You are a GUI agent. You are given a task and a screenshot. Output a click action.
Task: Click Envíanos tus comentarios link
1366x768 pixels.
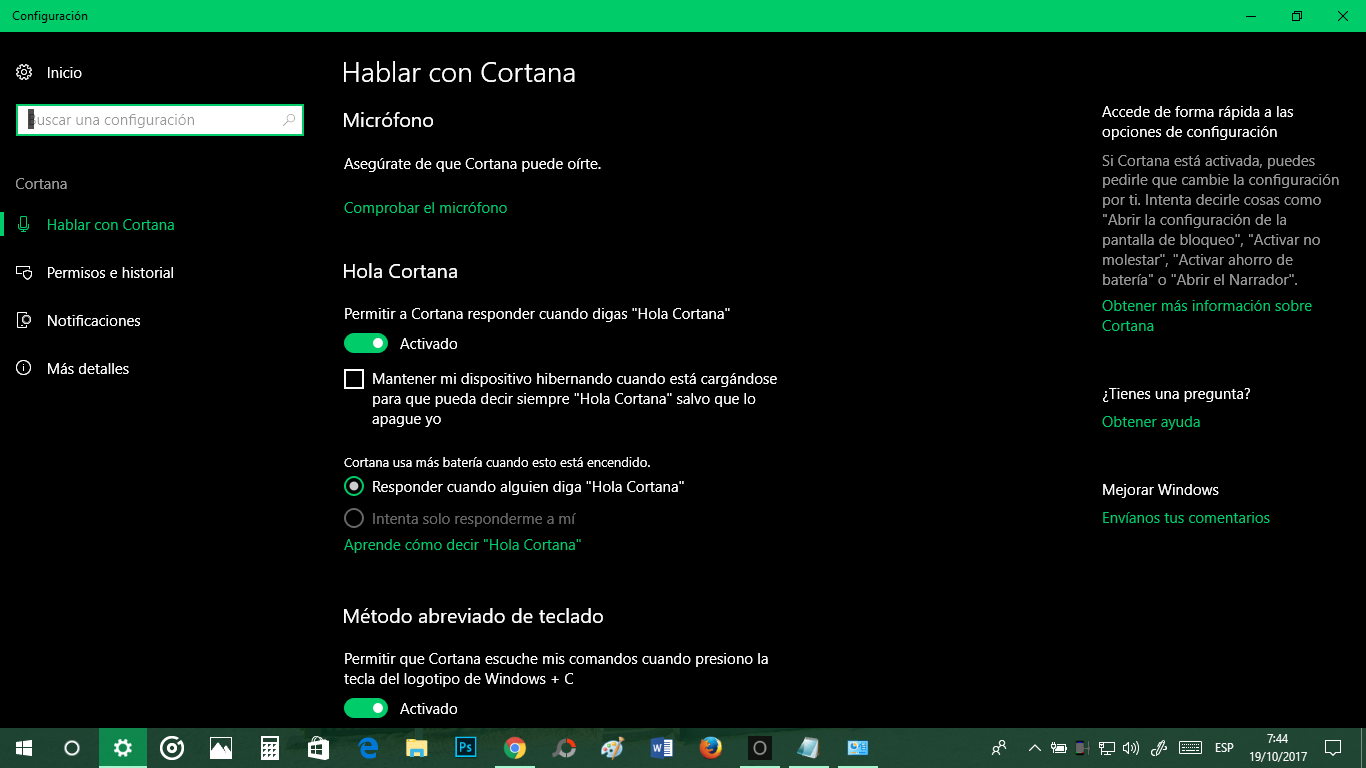pos(1186,518)
